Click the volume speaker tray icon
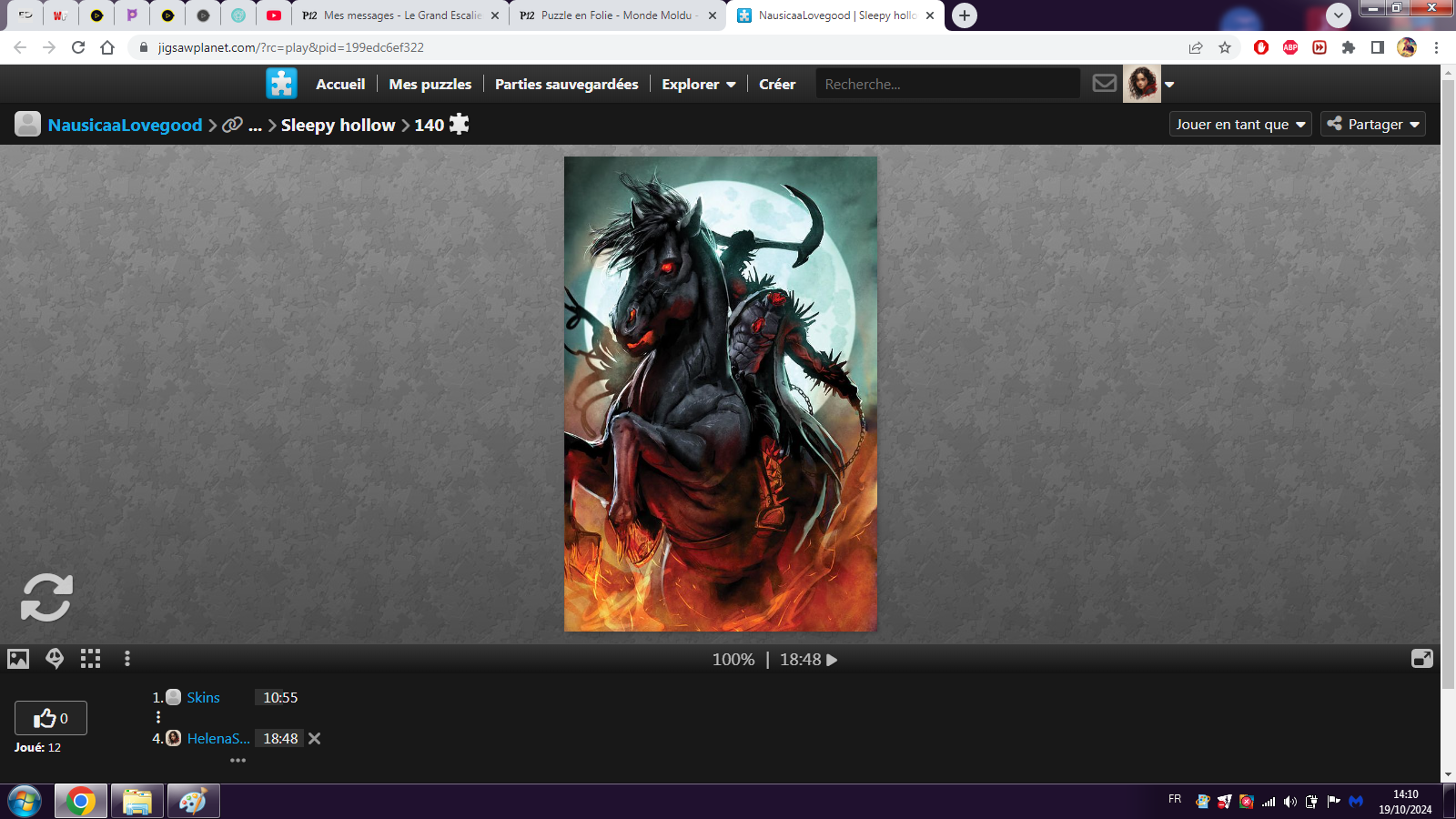This screenshot has height=819, width=1456. [1290, 802]
